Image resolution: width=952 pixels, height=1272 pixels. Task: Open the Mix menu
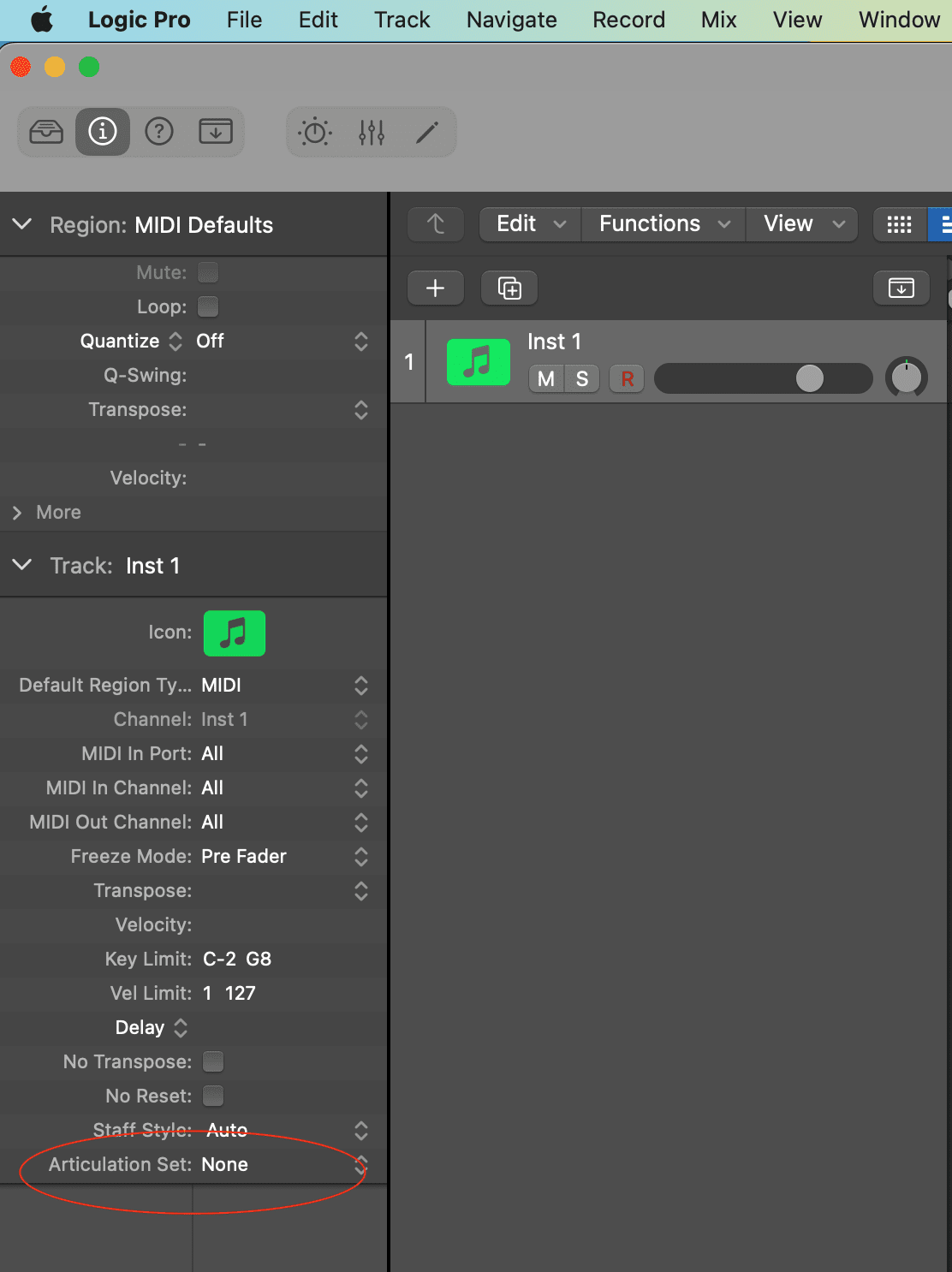tap(719, 20)
